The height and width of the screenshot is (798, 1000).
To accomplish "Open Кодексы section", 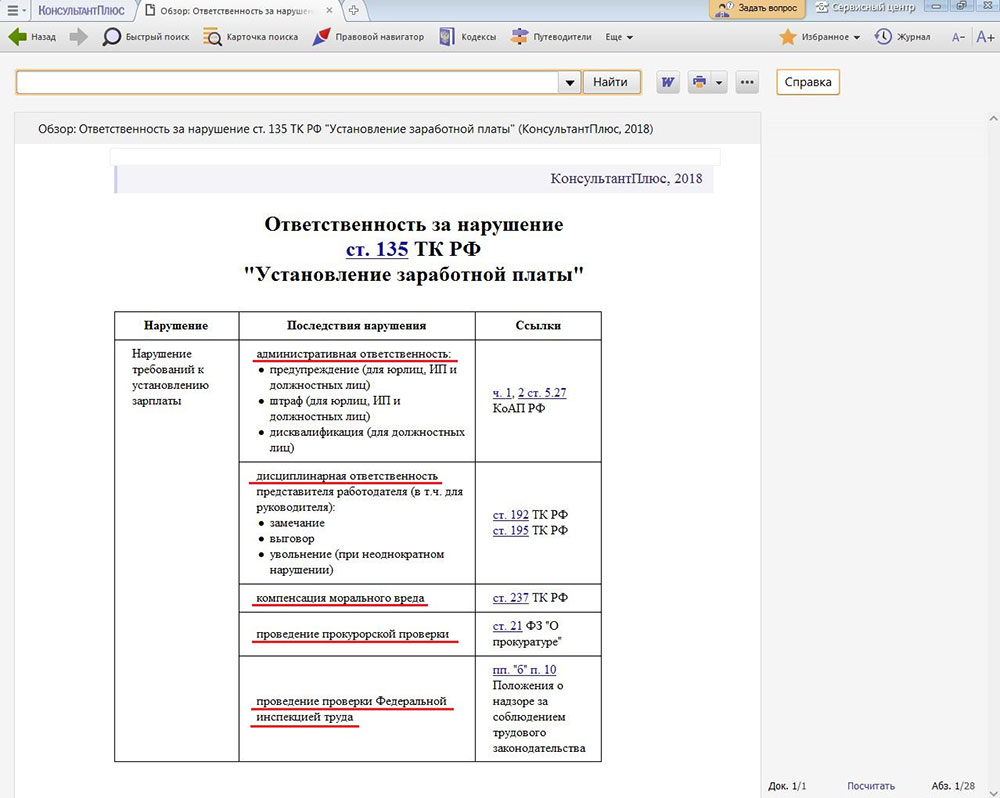I will pyautogui.click(x=467, y=37).
